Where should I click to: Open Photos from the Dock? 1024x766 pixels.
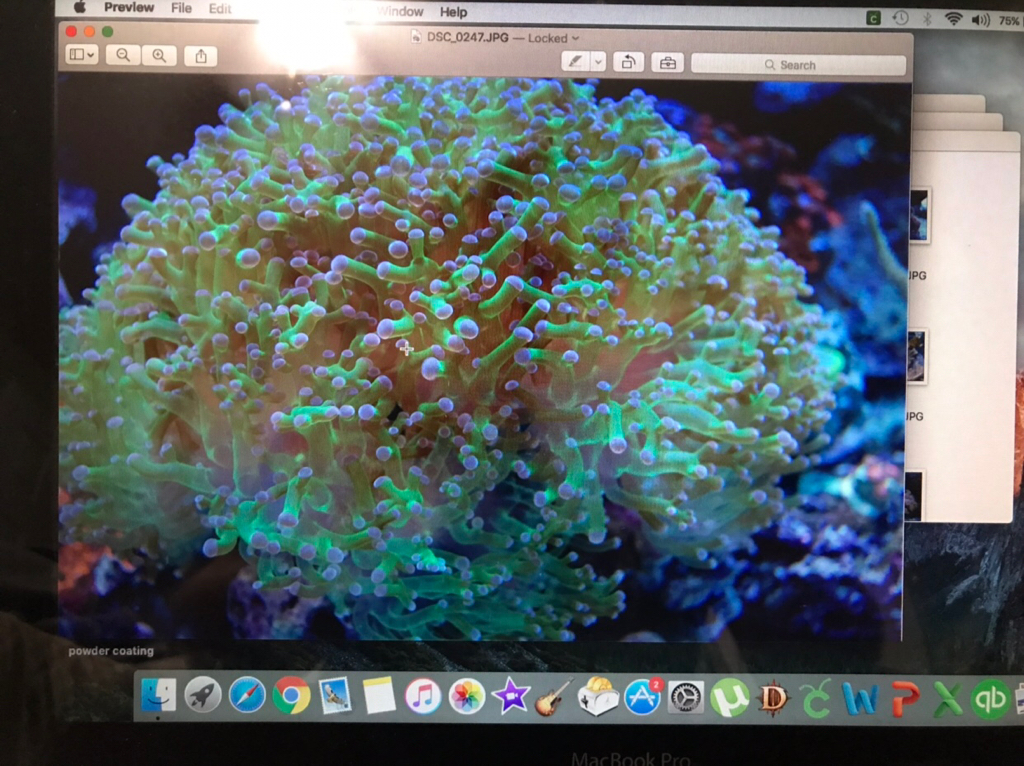pyautogui.click(x=466, y=696)
